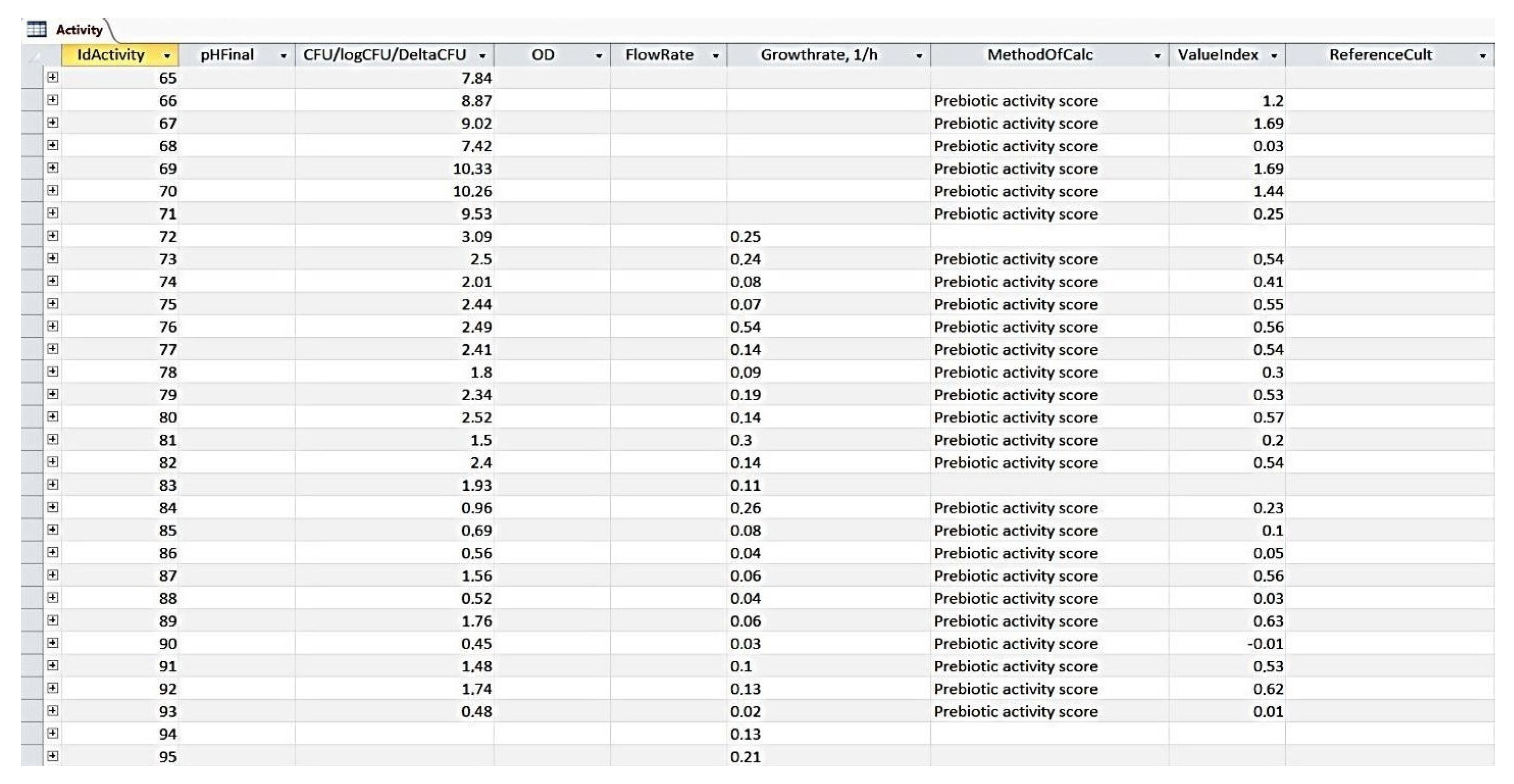Click the row selector for record 66
Screen dimensions: 1514x784
(32, 100)
